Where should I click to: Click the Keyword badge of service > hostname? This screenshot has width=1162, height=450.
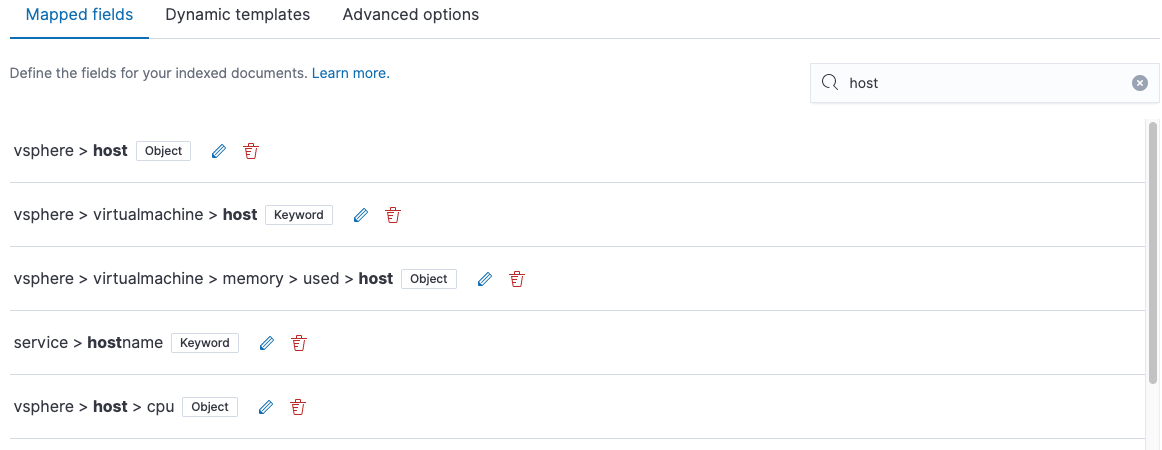click(205, 343)
